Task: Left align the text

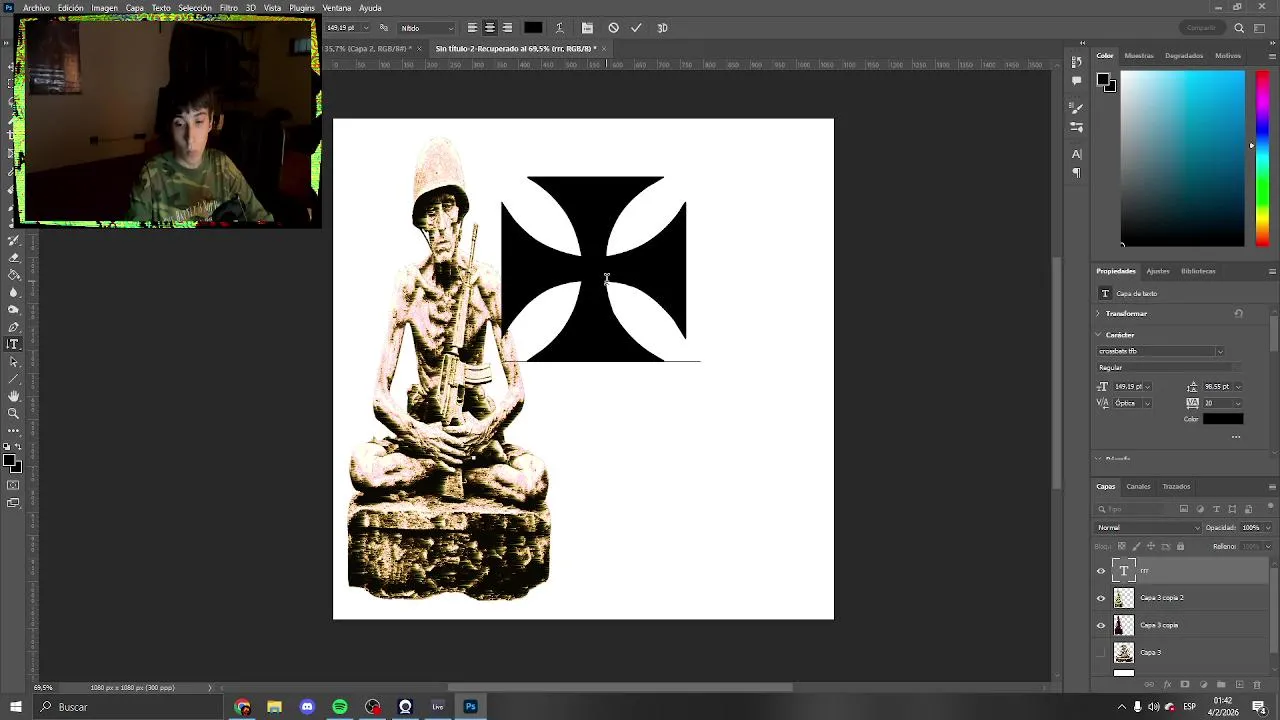Action: coord(472,28)
